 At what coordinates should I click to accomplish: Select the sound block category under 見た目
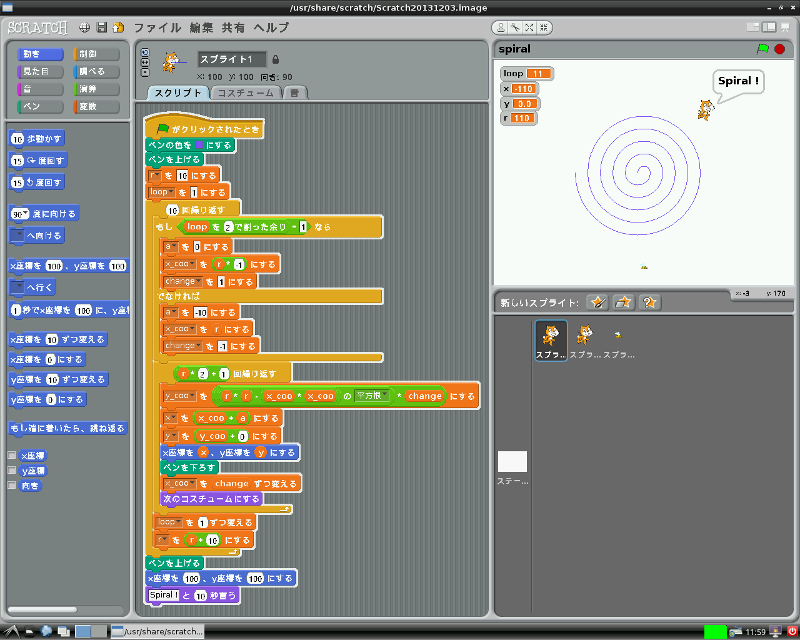[x=40, y=89]
